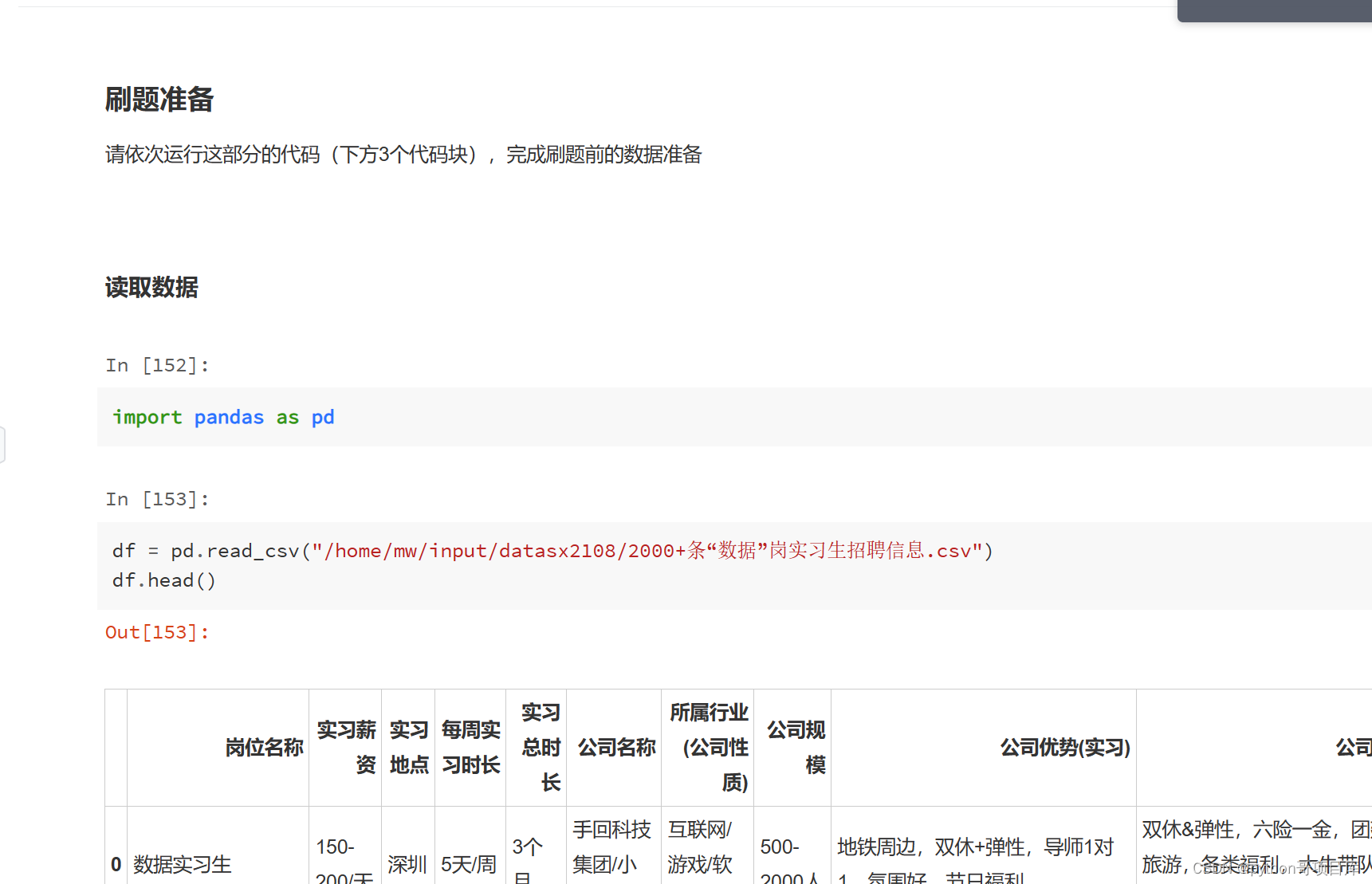Screen dimensions: 1372x884
Task: Click the 实习地点 column header
Action: point(408,748)
